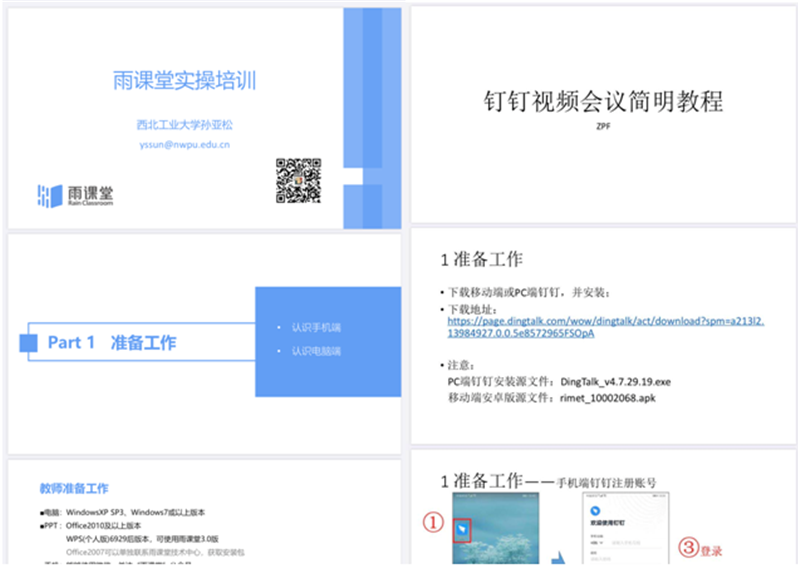Select the DingTalk_v4.7.29.19.exe file name text
The width and height of the screenshot is (800, 568).
pyautogui.click(x=615, y=382)
